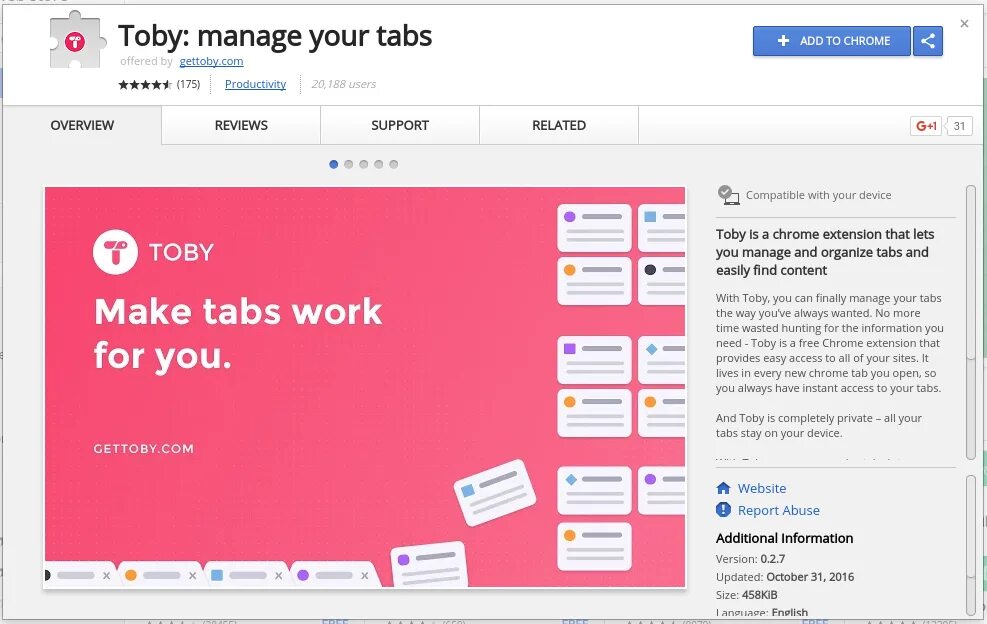This screenshot has height=624, width=987.
Task: Select the fourth screenshot carousel dot
Action: coord(378,164)
